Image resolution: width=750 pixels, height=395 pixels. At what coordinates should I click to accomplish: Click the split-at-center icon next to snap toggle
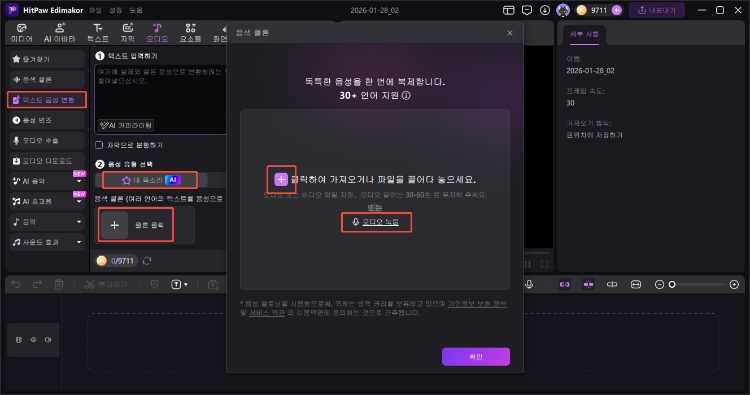(612, 285)
